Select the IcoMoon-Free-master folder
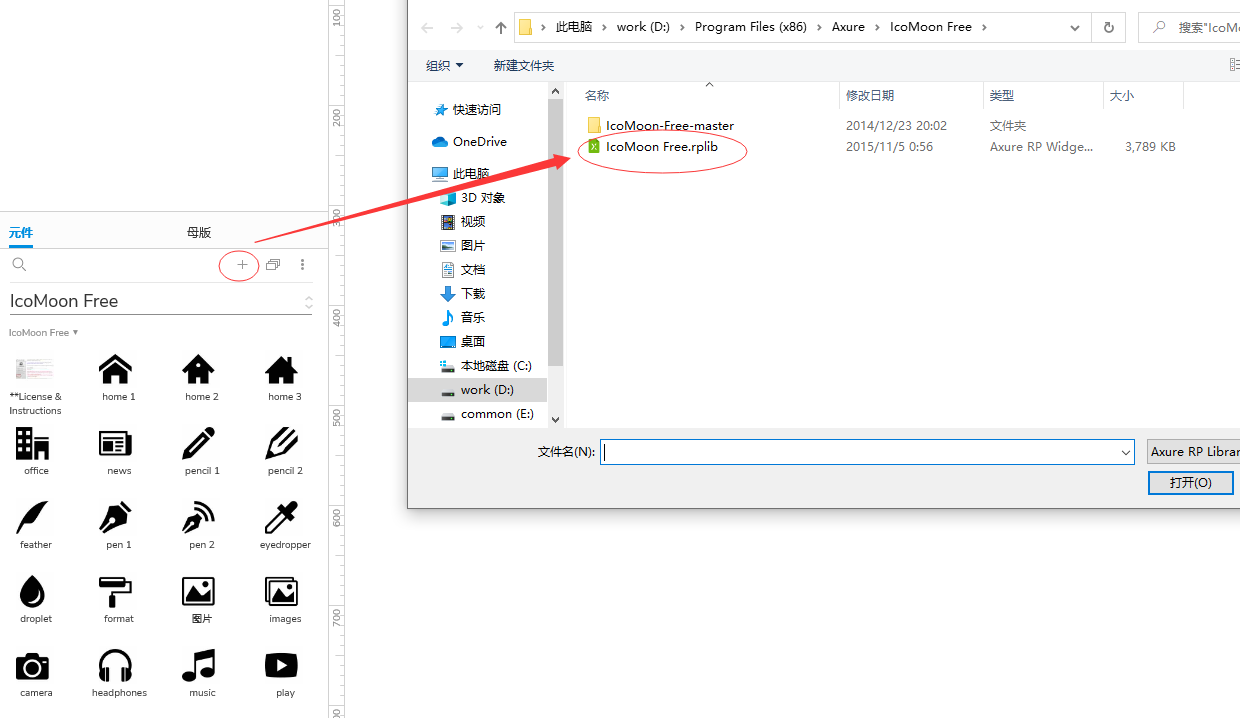This screenshot has width=1240, height=718. click(x=660, y=126)
